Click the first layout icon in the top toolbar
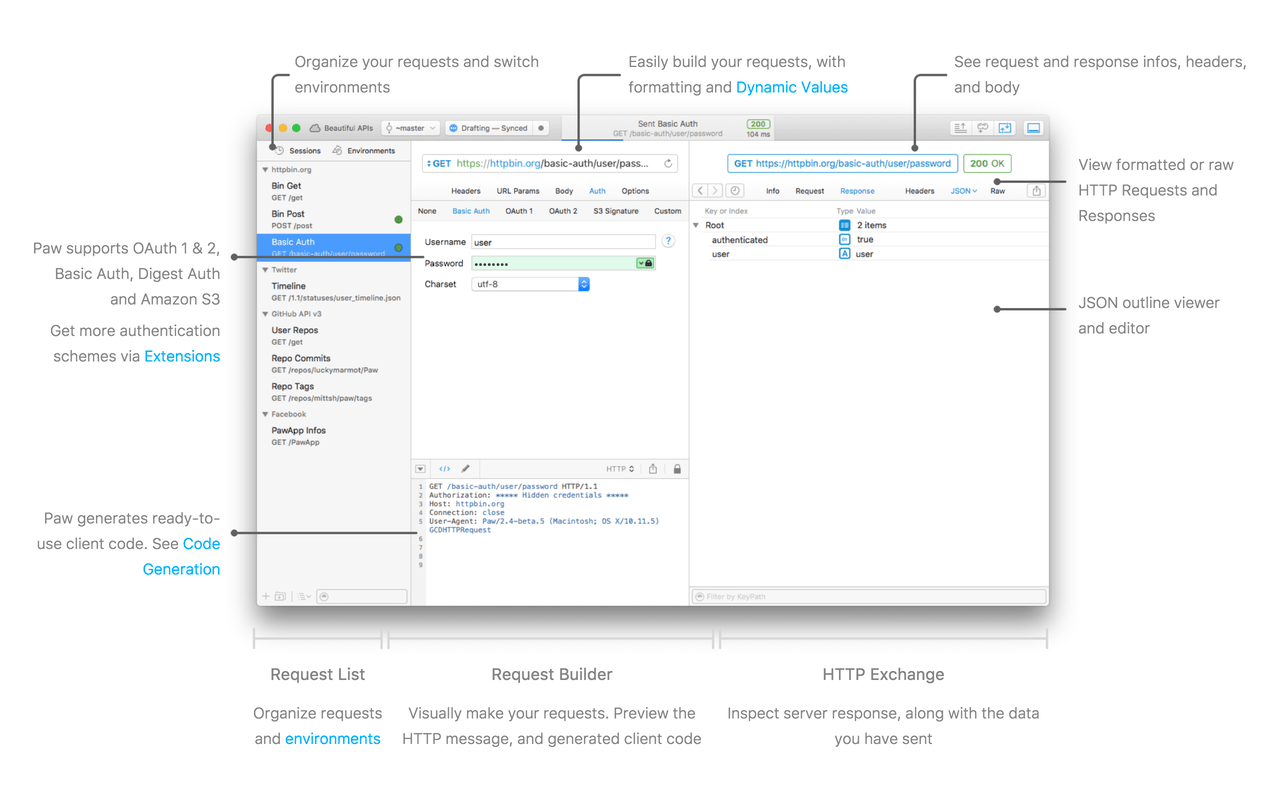This screenshot has height=800, width=1280. pyautogui.click(x=960, y=128)
